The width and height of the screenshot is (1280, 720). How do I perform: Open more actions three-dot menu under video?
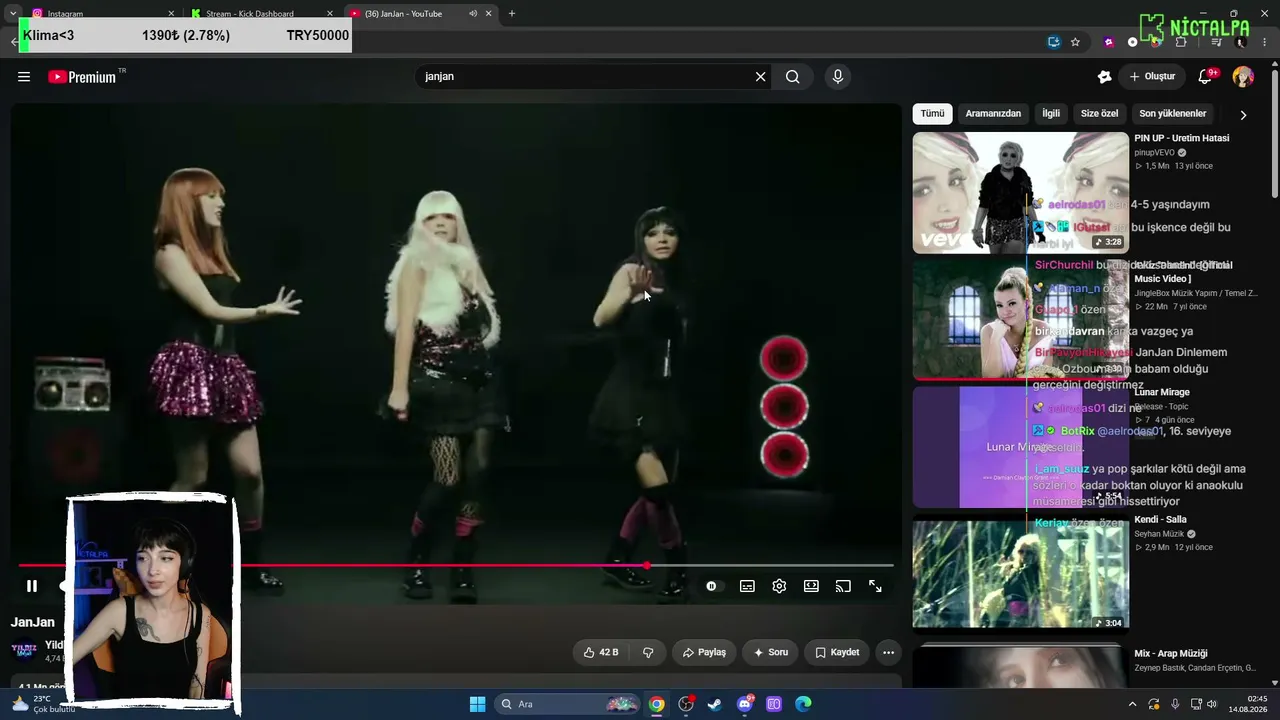coord(888,653)
